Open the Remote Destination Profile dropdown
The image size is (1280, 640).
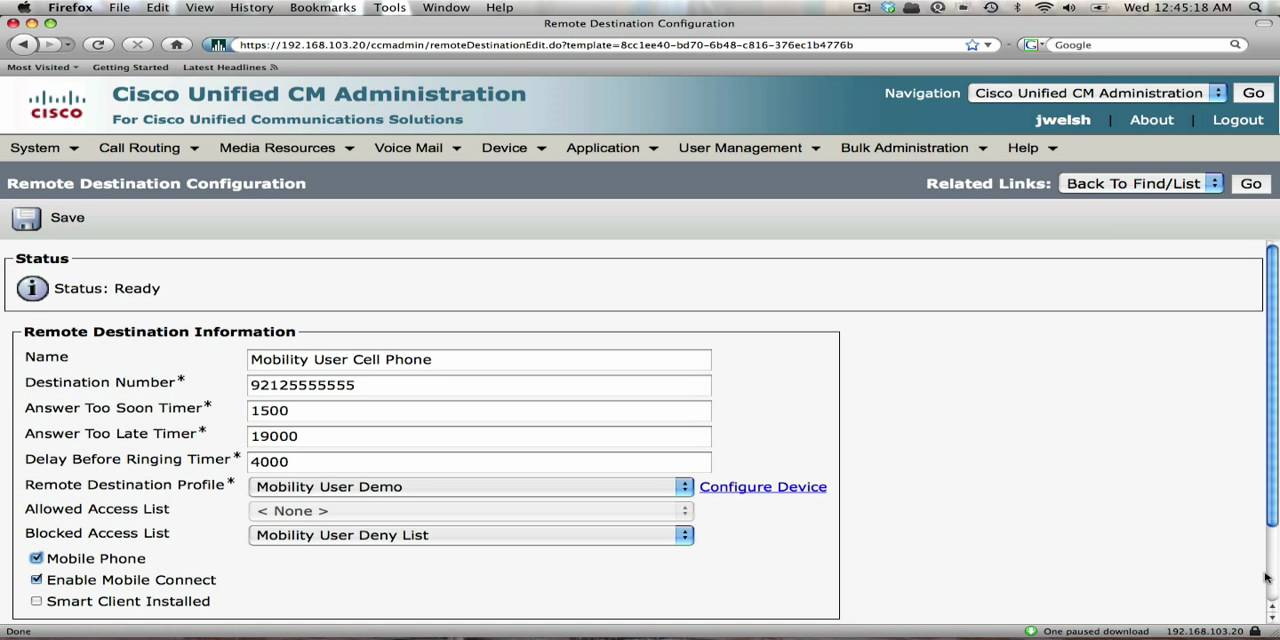pos(471,487)
